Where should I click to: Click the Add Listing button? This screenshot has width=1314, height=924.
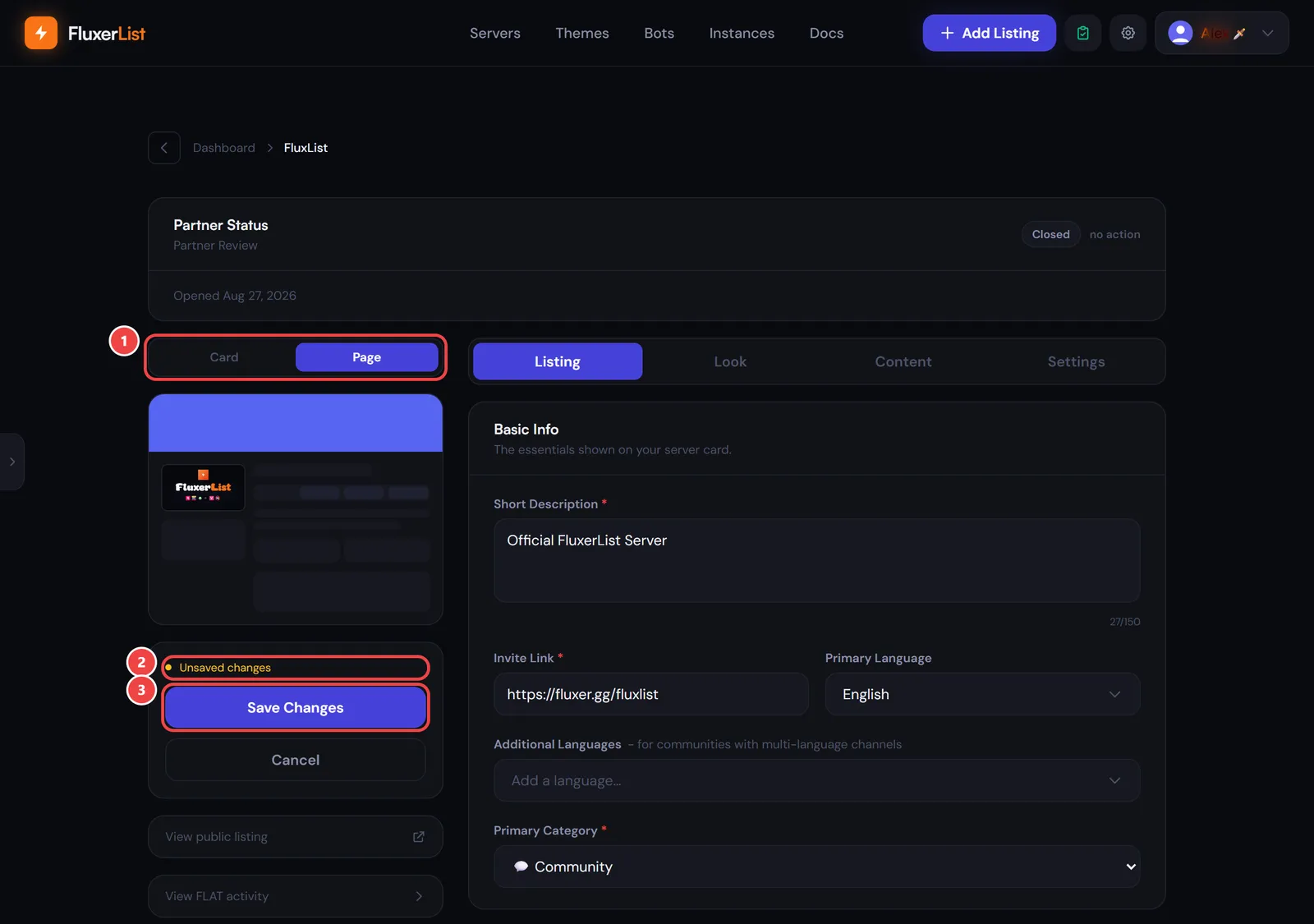point(989,33)
